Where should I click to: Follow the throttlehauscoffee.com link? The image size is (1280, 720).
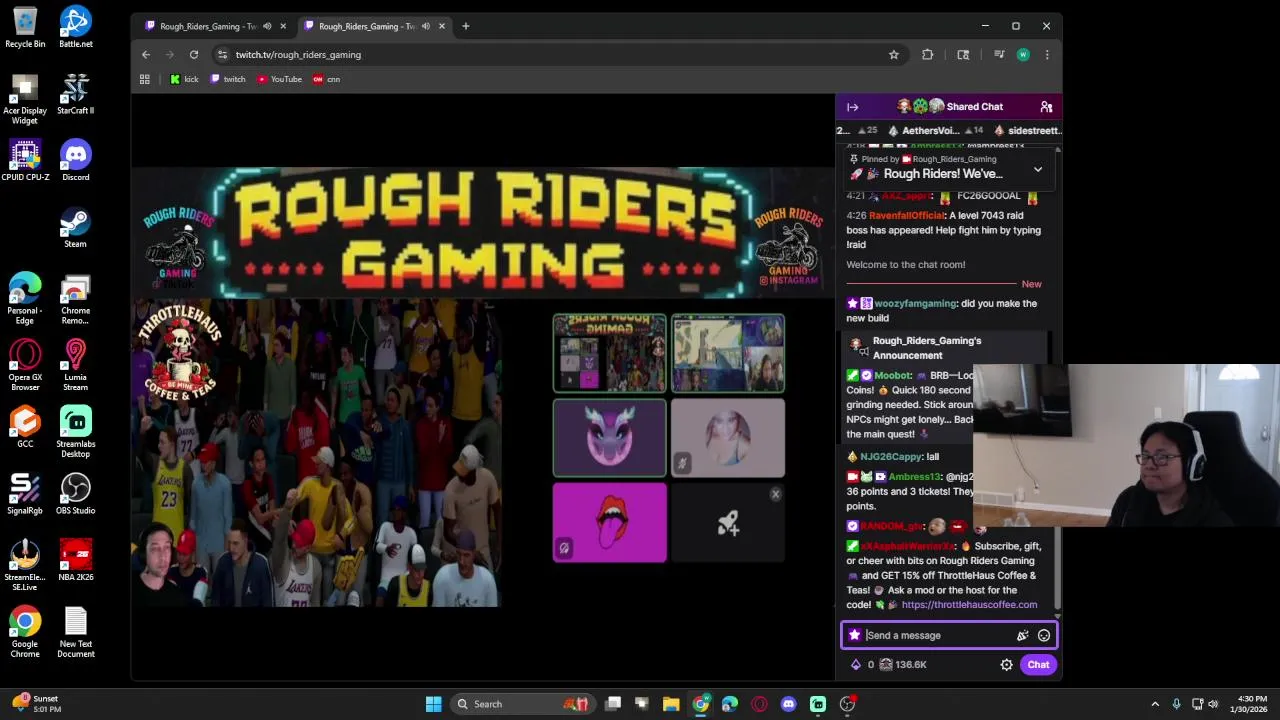[x=969, y=605]
